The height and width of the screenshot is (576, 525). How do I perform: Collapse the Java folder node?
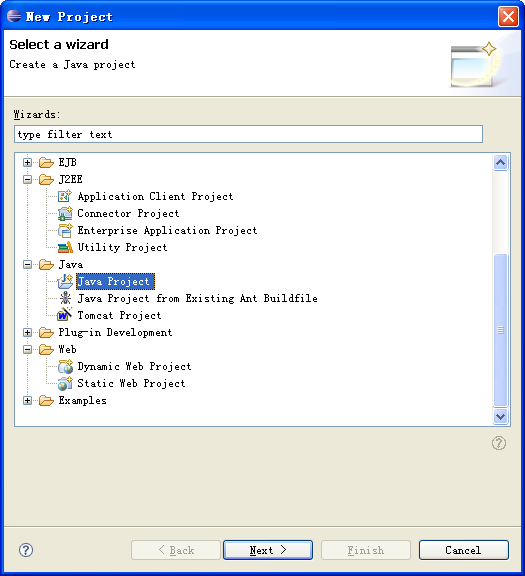28,264
